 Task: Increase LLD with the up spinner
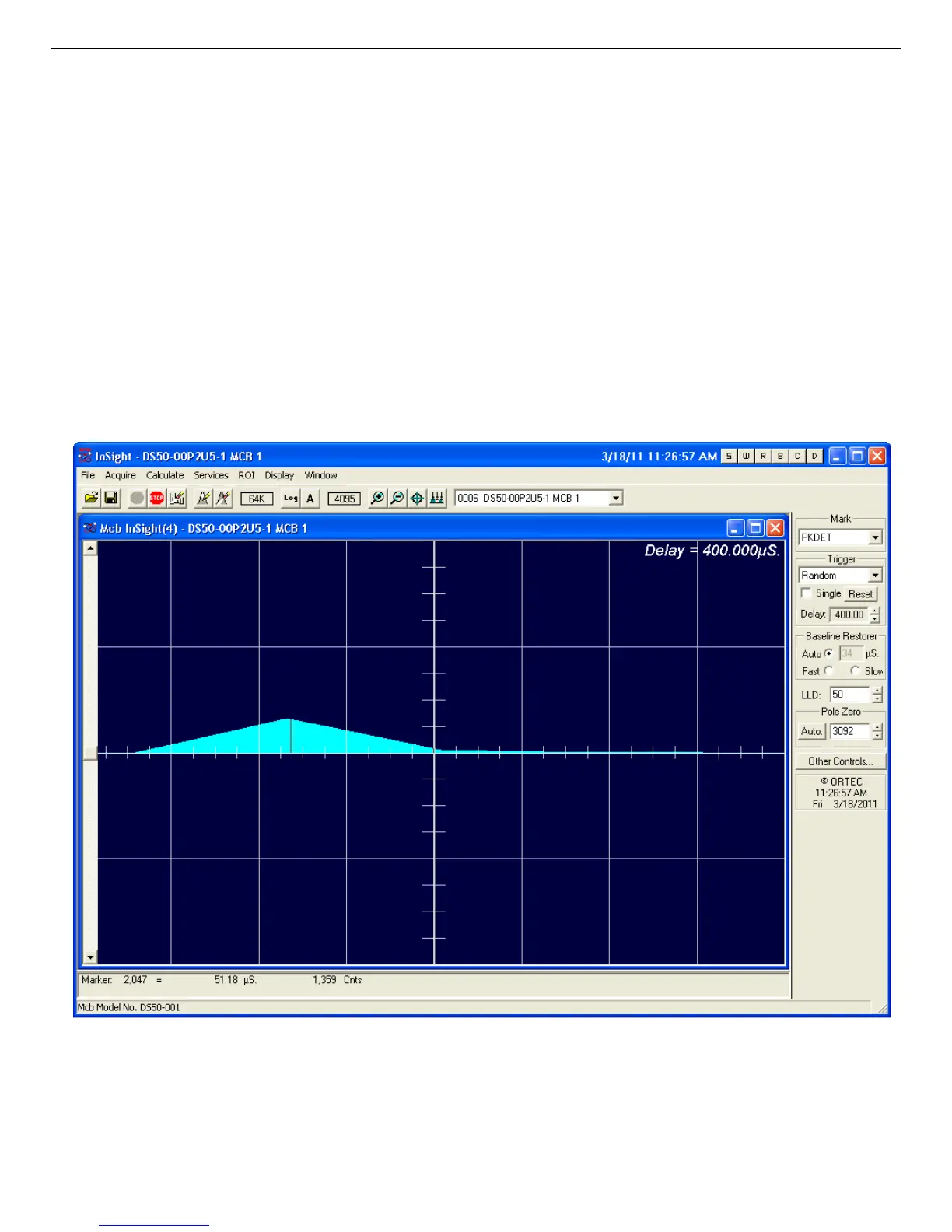(x=877, y=691)
